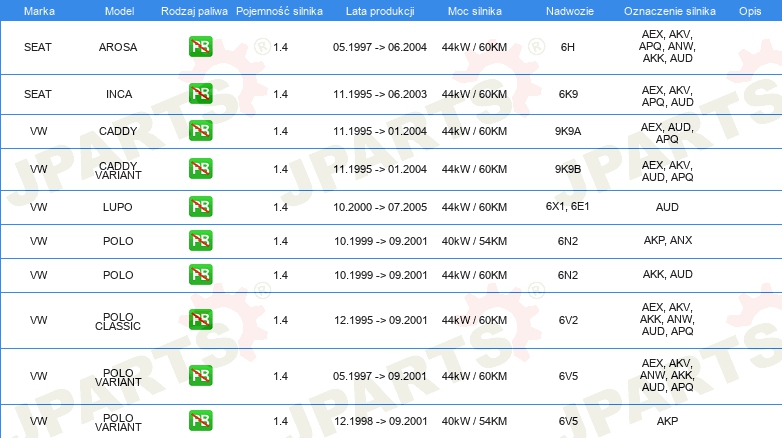The width and height of the screenshot is (782, 438).
Task: Click the fuel icon in SEAT AROSA row
Action: point(200,47)
